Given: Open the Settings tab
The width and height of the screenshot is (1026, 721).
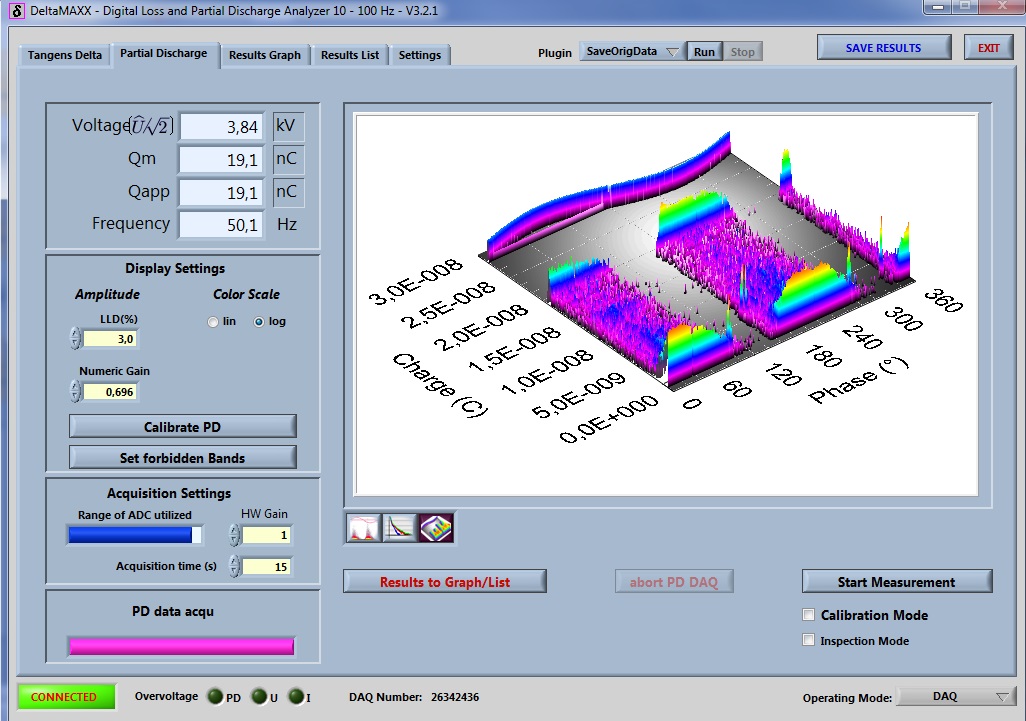Looking at the screenshot, I should tap(420, 55).
